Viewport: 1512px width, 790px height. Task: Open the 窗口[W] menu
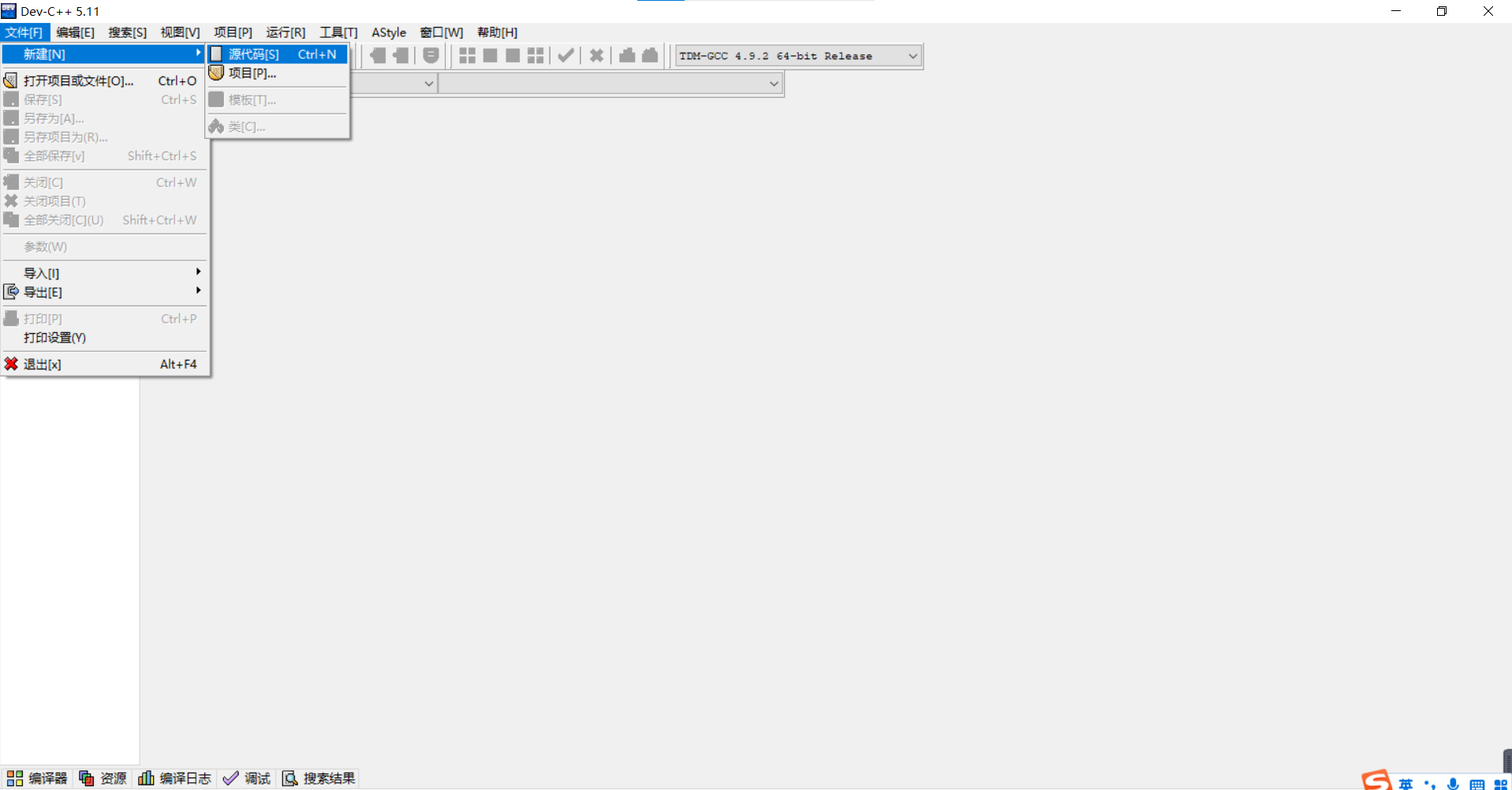442,32
